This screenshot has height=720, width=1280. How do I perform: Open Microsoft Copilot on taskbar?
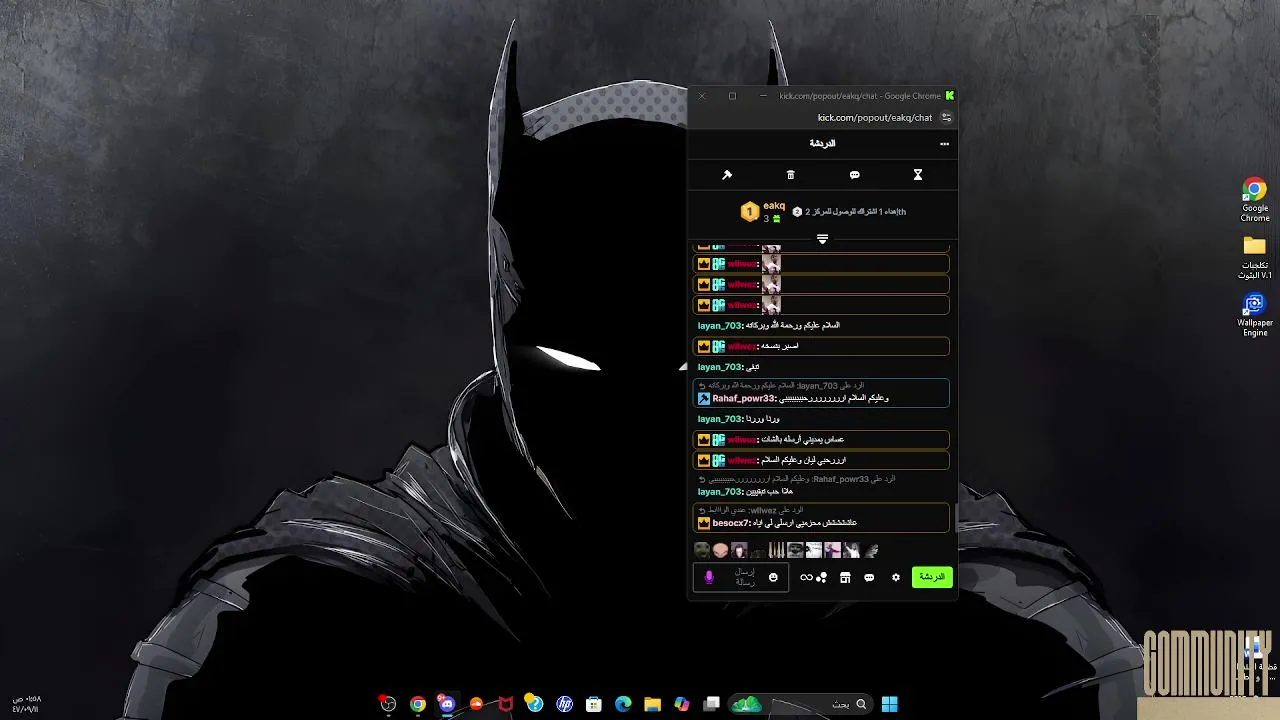(682, 704)
